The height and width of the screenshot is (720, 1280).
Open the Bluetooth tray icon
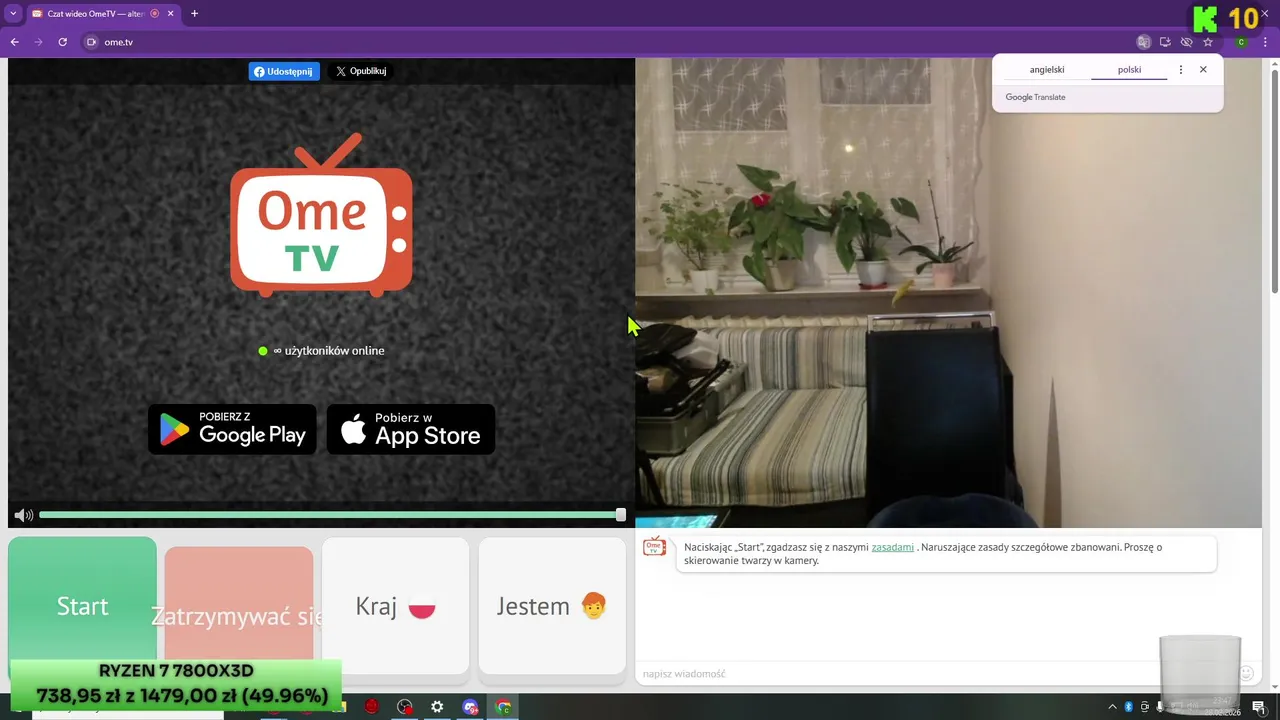(x=1129, y=707)
